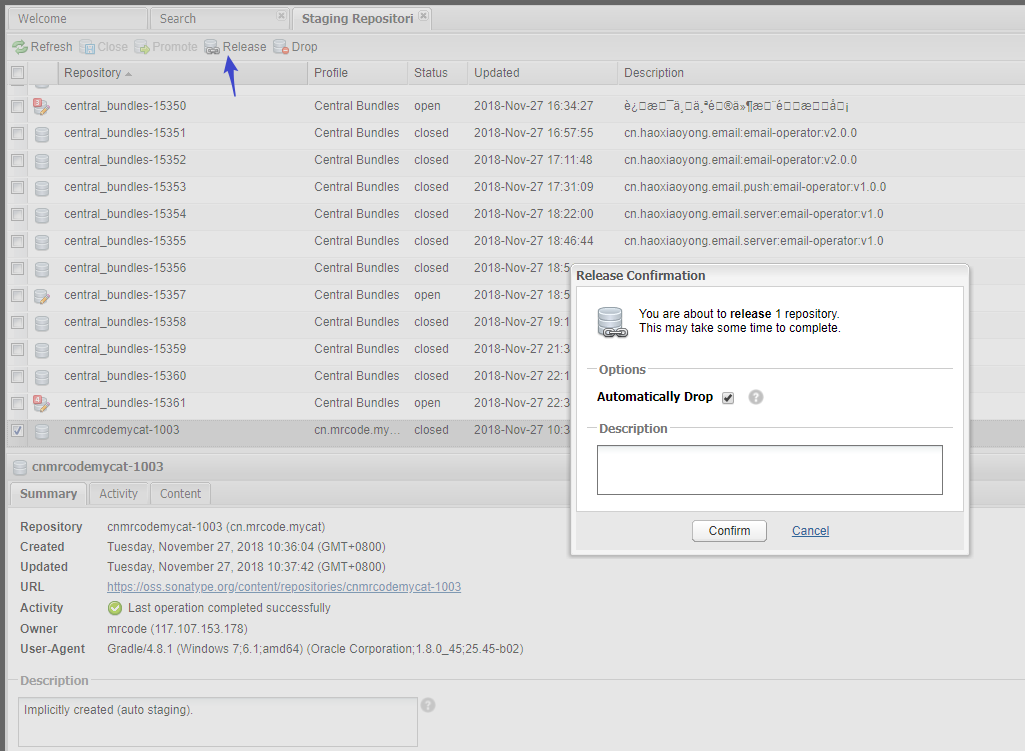Click help icon beside Automatically Drop
Image resolution: width=1025 pixels, height=751 pixels.
tap(756, 397)
